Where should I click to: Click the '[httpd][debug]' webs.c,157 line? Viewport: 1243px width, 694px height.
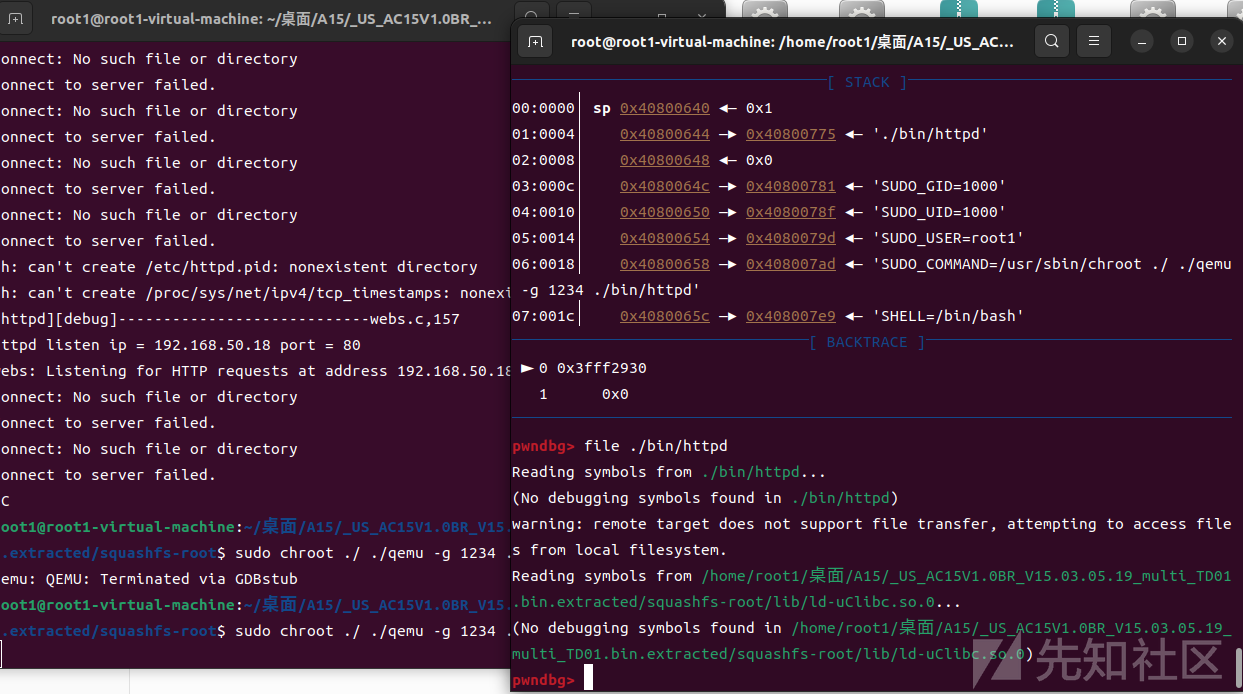tap(229, 318)
